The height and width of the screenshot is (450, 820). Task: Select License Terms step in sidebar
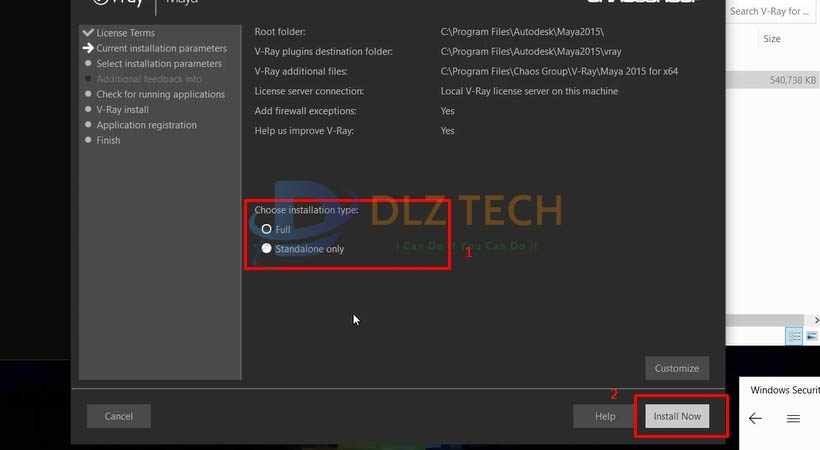coord(126,33)
